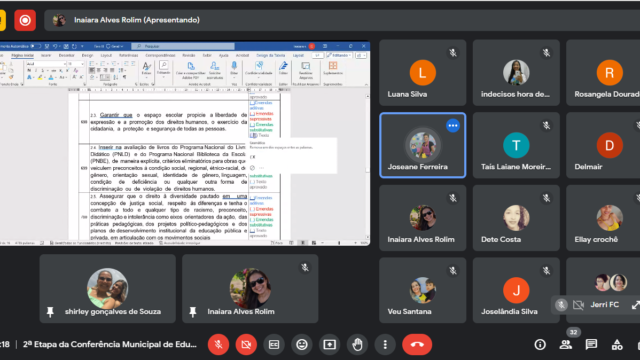
Task: Show the participants list icon
Action: (x=566, y=344)
